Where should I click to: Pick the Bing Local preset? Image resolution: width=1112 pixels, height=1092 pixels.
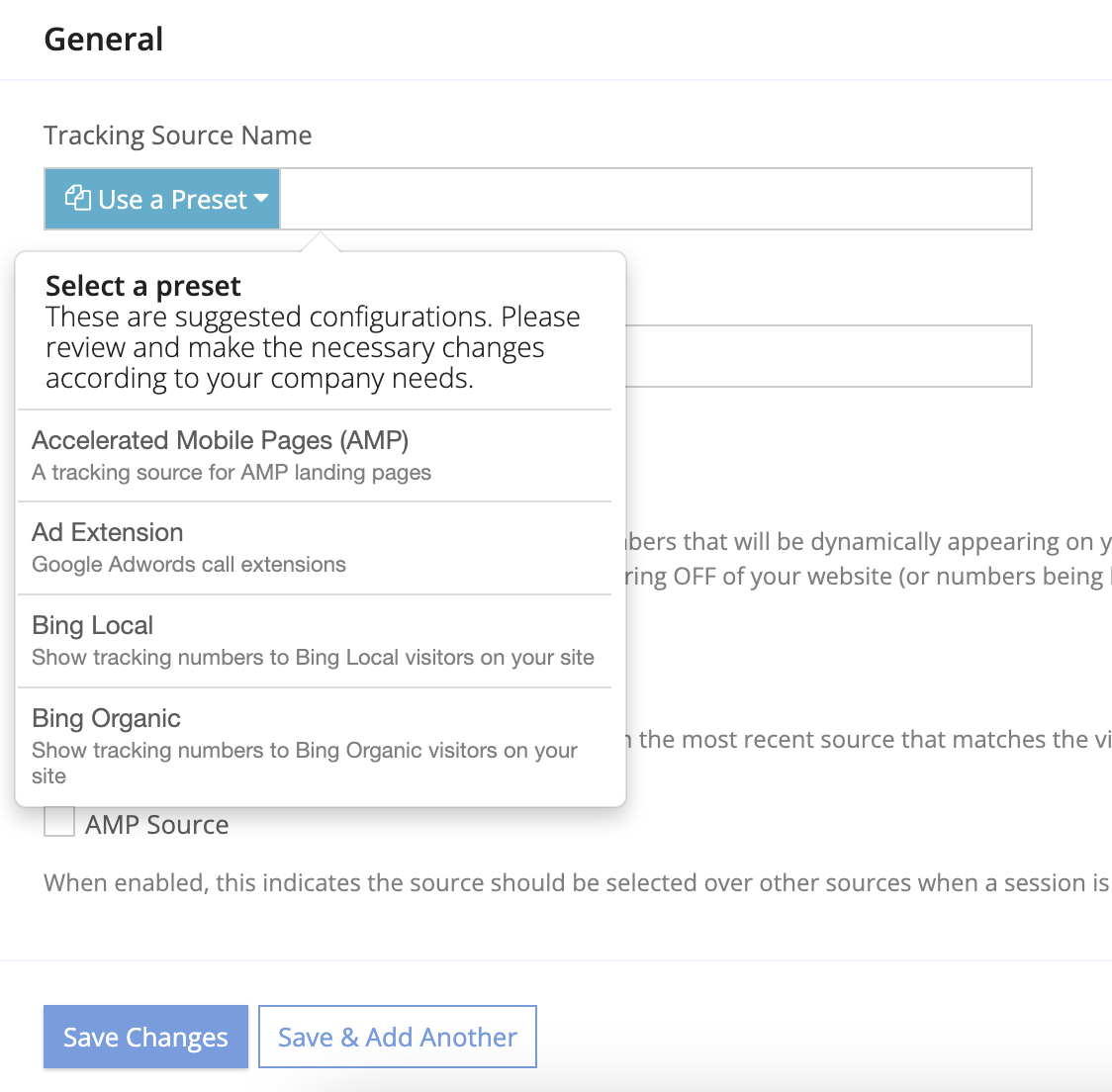(x=93, y=625)
